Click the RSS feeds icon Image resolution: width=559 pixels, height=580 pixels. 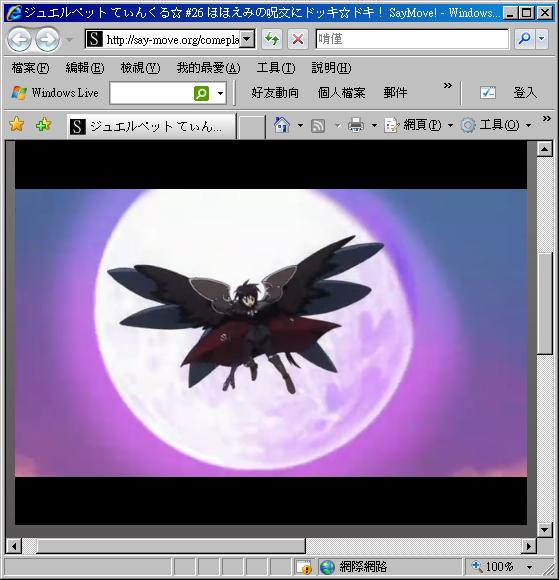(x=318, y=126)
